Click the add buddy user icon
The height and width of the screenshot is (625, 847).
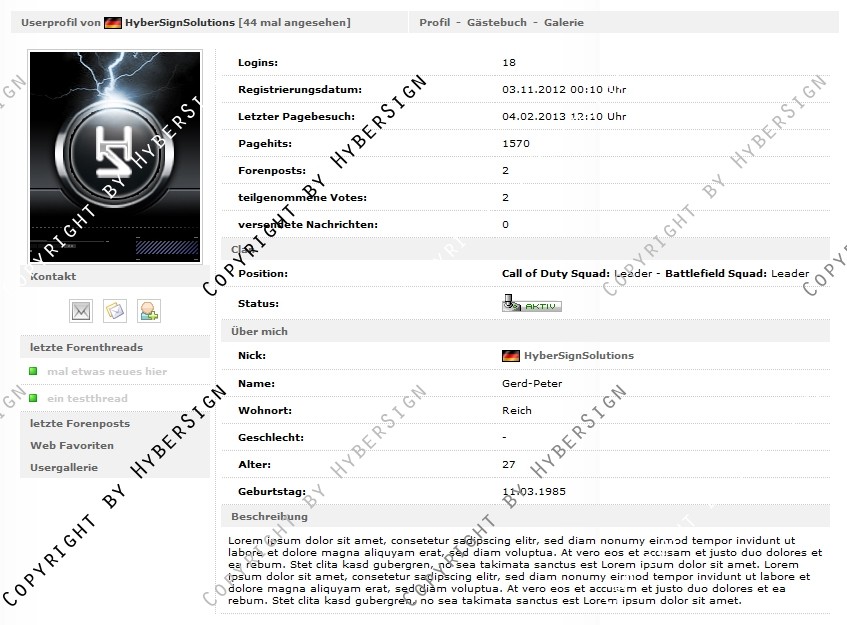(149, 311)
